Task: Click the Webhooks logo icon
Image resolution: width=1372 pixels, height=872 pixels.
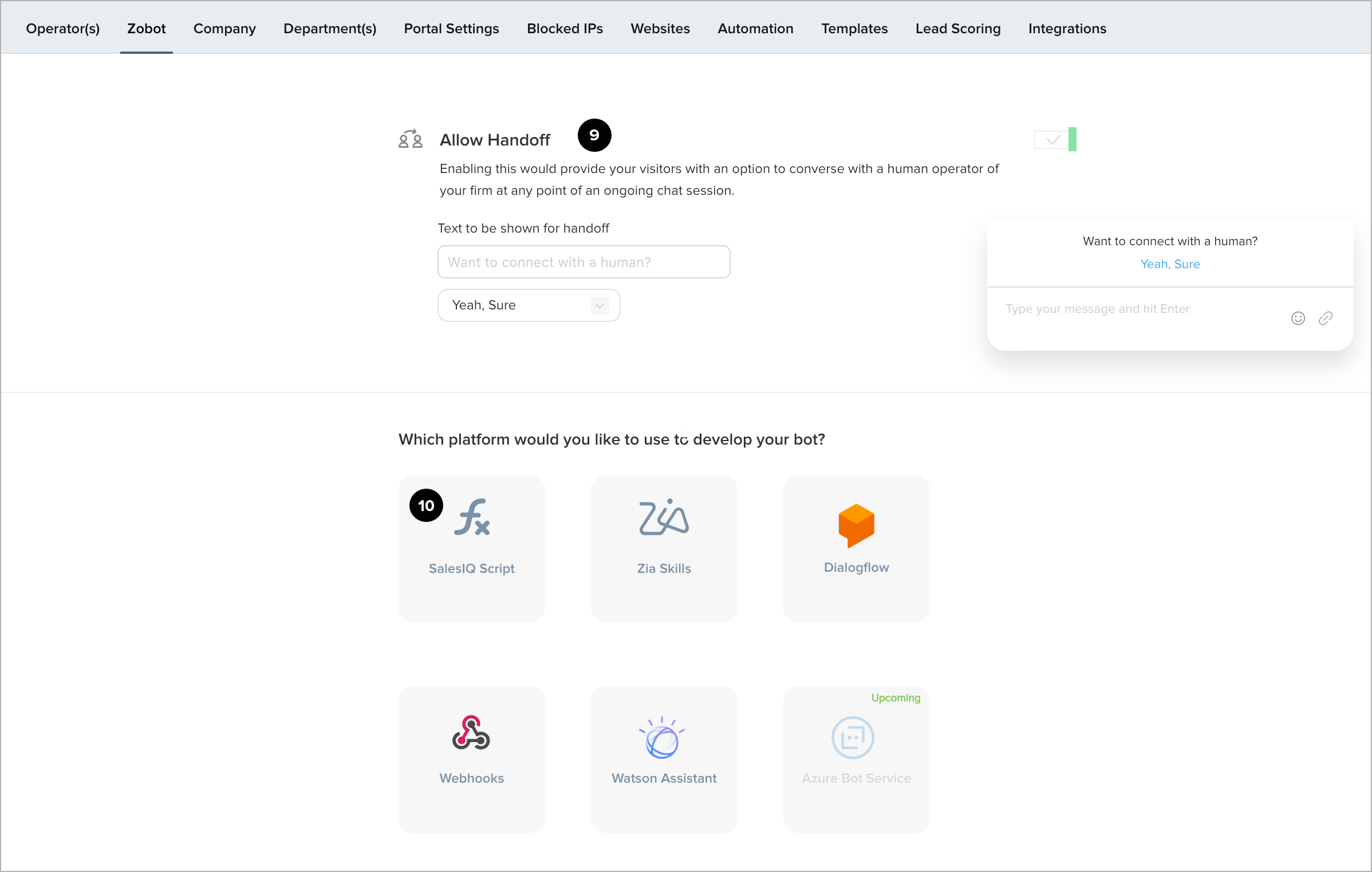Action: coord(471,733)
